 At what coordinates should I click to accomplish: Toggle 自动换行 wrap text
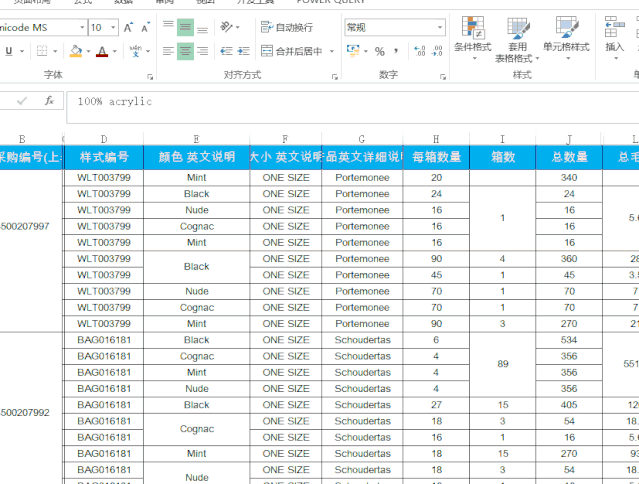287,27
